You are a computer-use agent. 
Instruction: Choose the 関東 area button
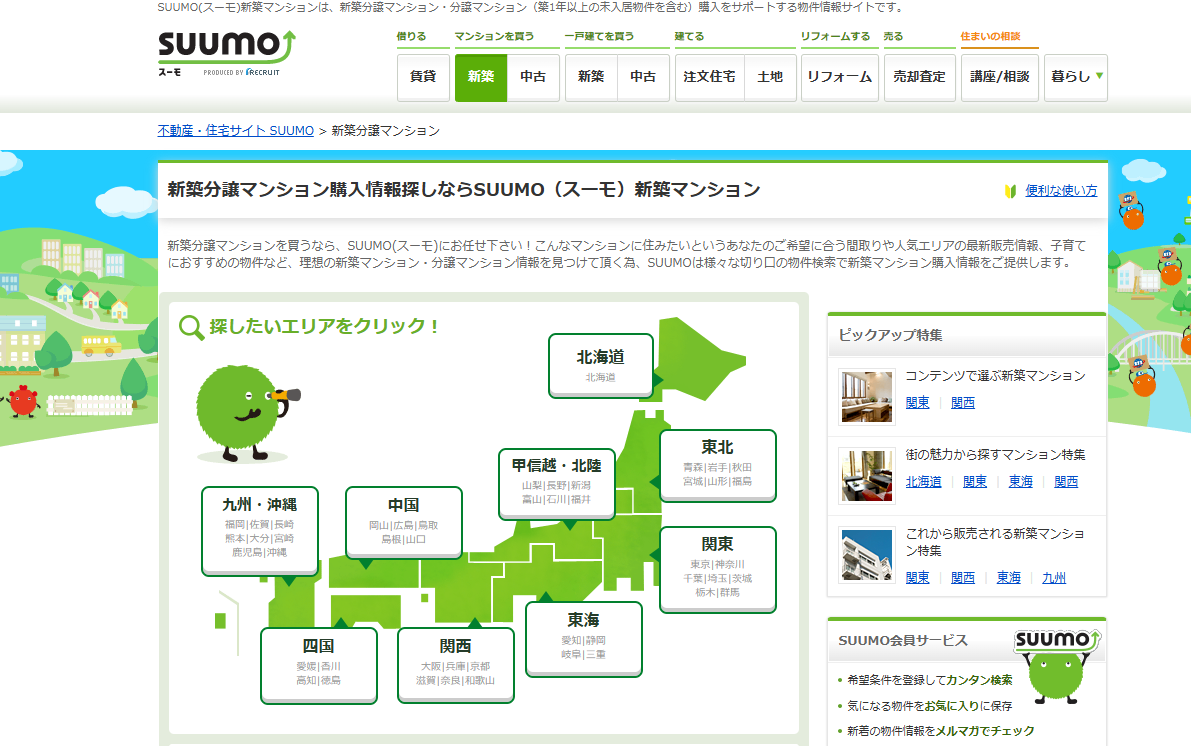718,569
